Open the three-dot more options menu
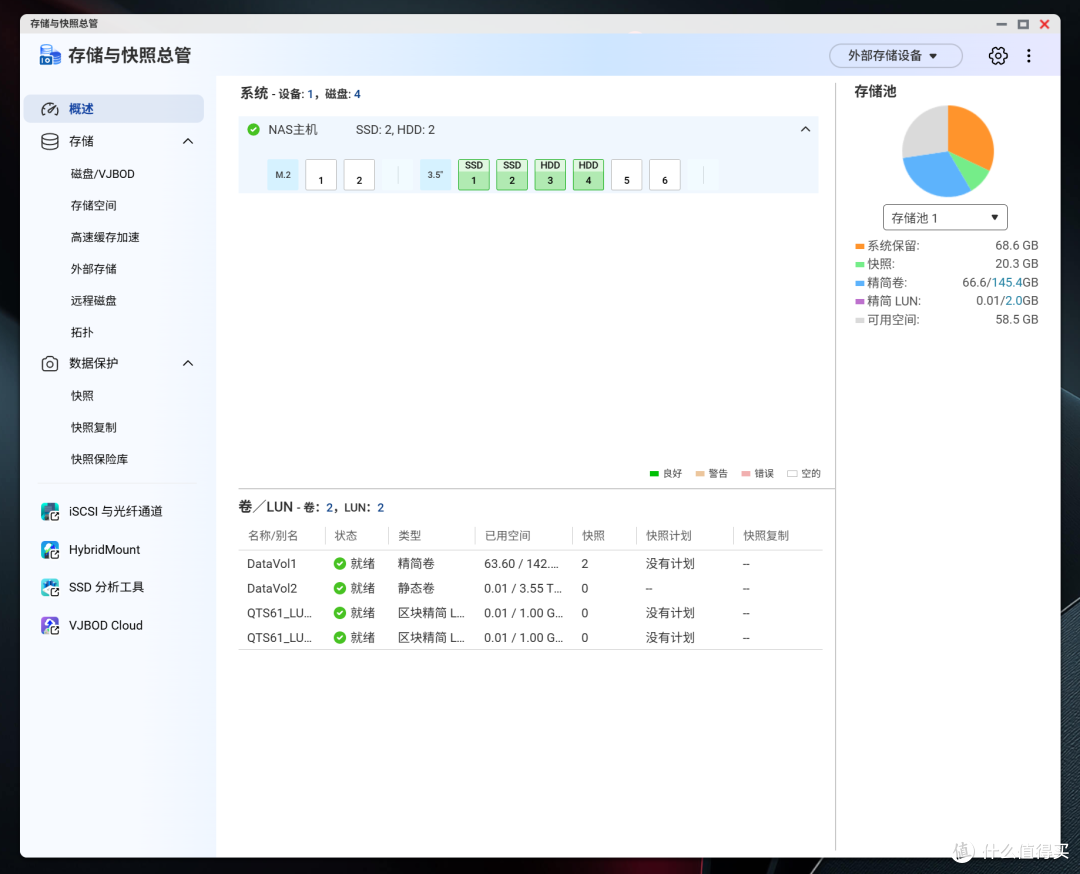 (1028, 56)
